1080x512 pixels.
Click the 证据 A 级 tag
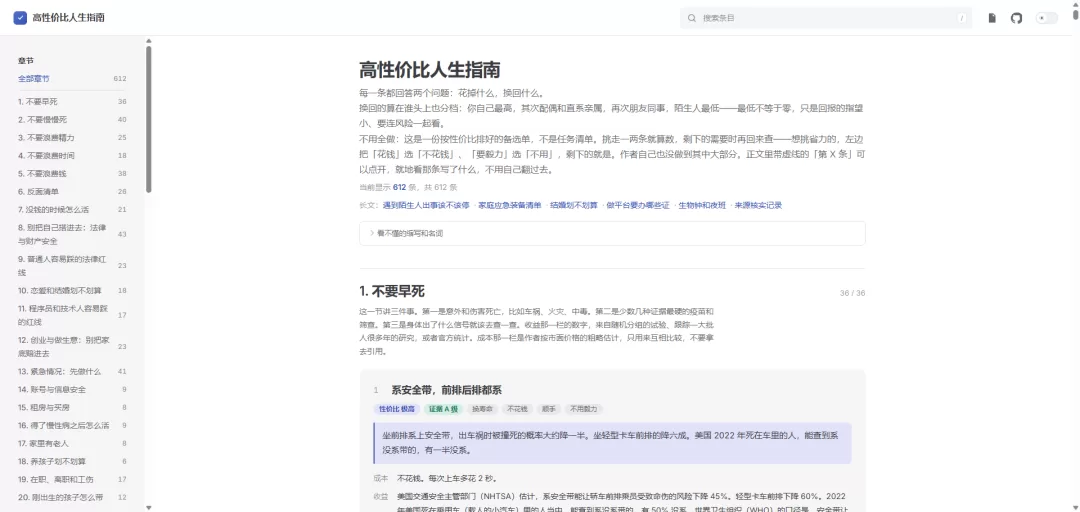click(x=443, y=409)
